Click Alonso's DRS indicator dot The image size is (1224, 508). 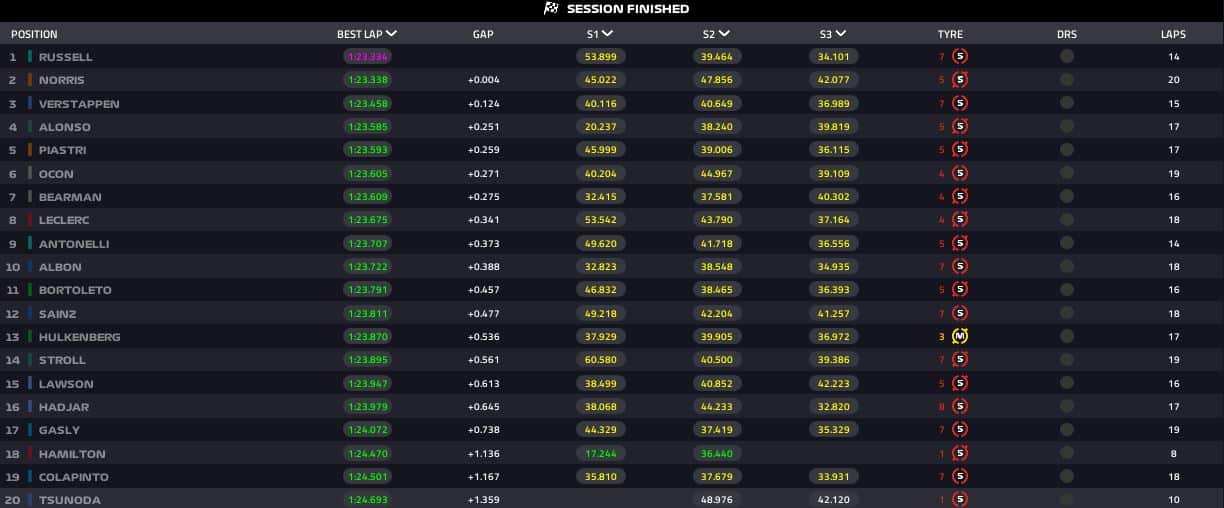tap(1067, 127)
